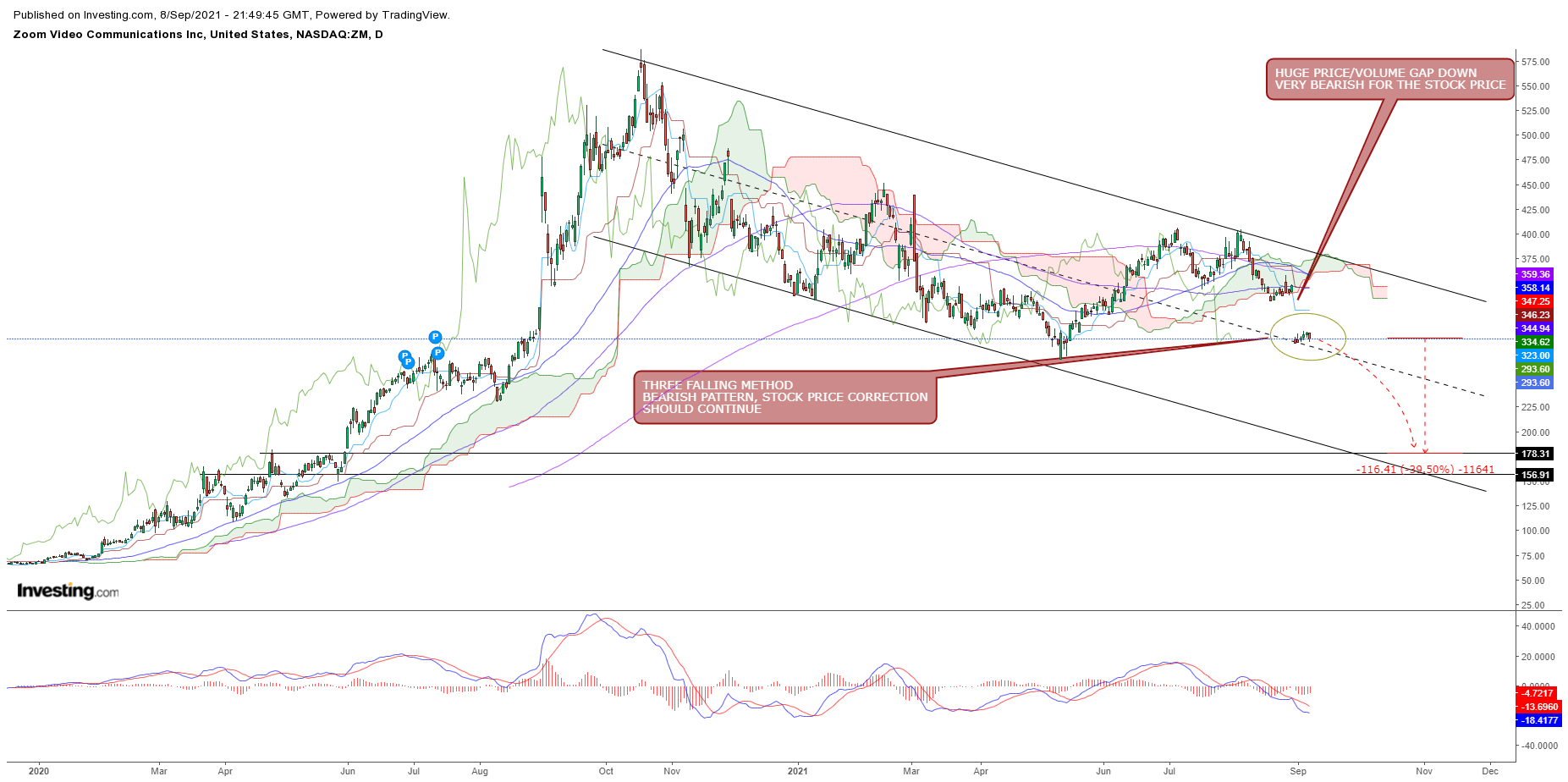This screenshot has height=782, width=1568.
Task: Click the red 347.25 price label
Action: pos(1535,301)
